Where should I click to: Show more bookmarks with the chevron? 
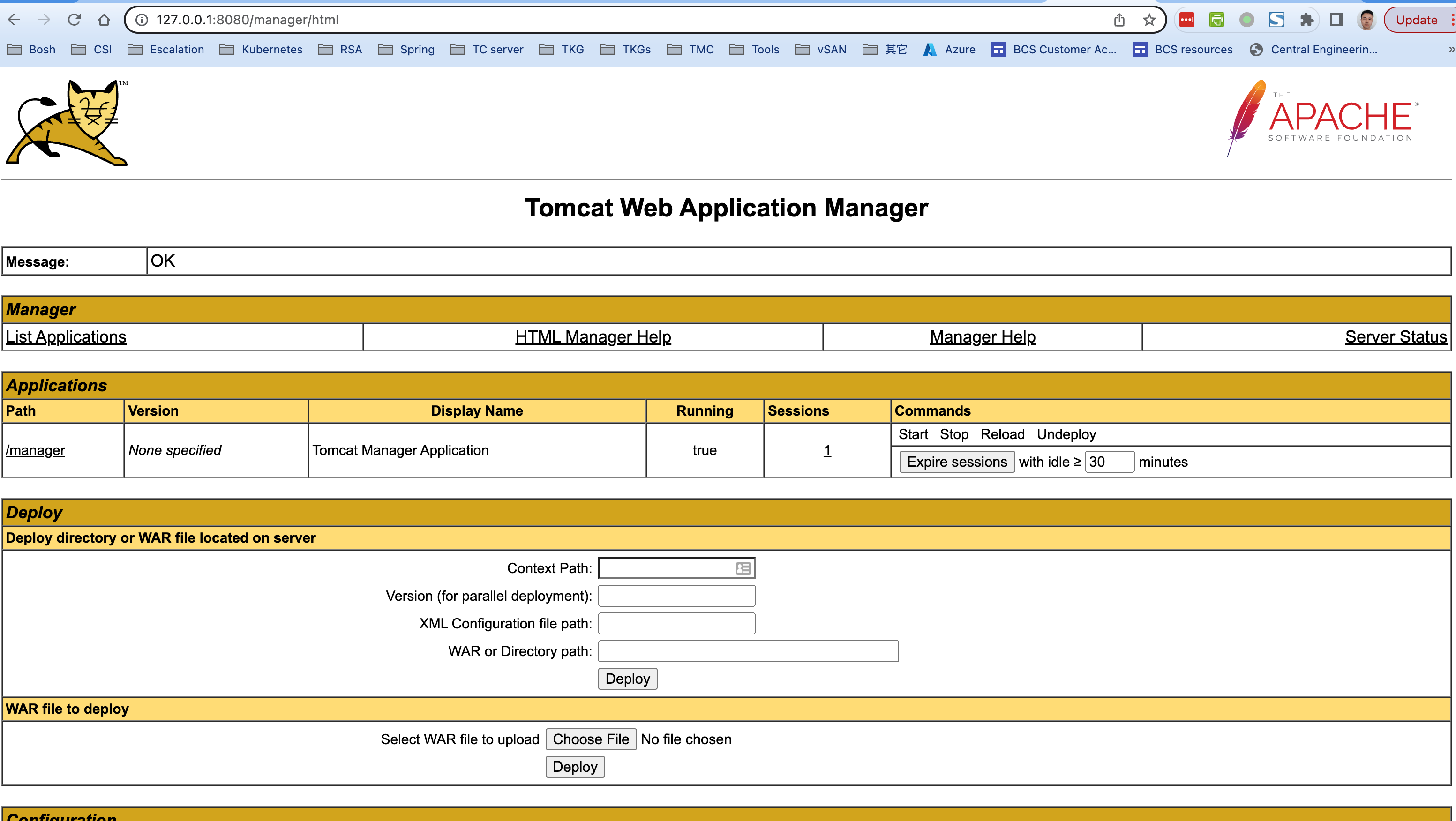(1450, 50)
